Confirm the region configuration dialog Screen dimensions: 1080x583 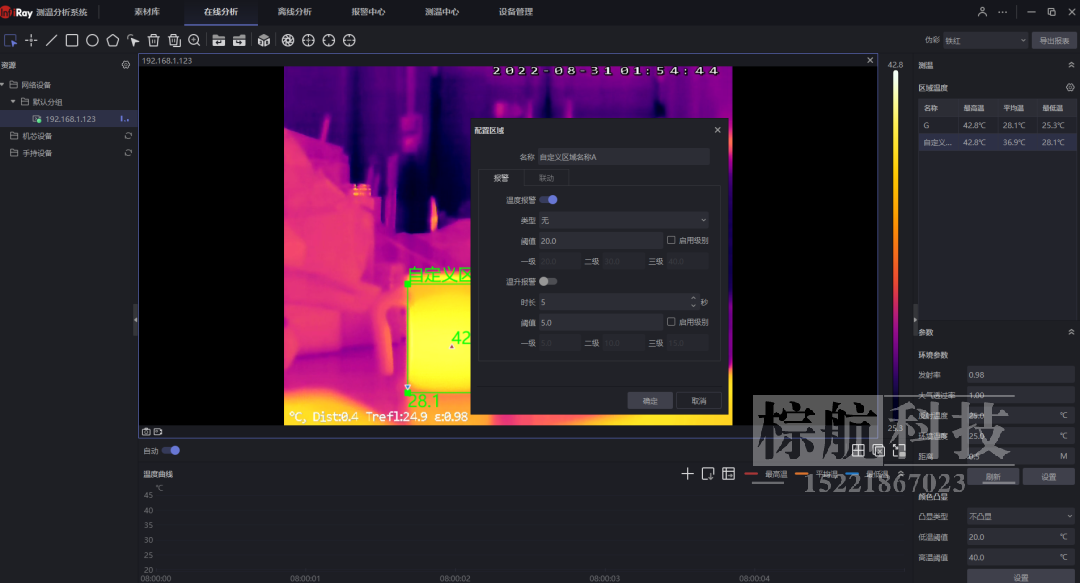click(x=650, y=400)
